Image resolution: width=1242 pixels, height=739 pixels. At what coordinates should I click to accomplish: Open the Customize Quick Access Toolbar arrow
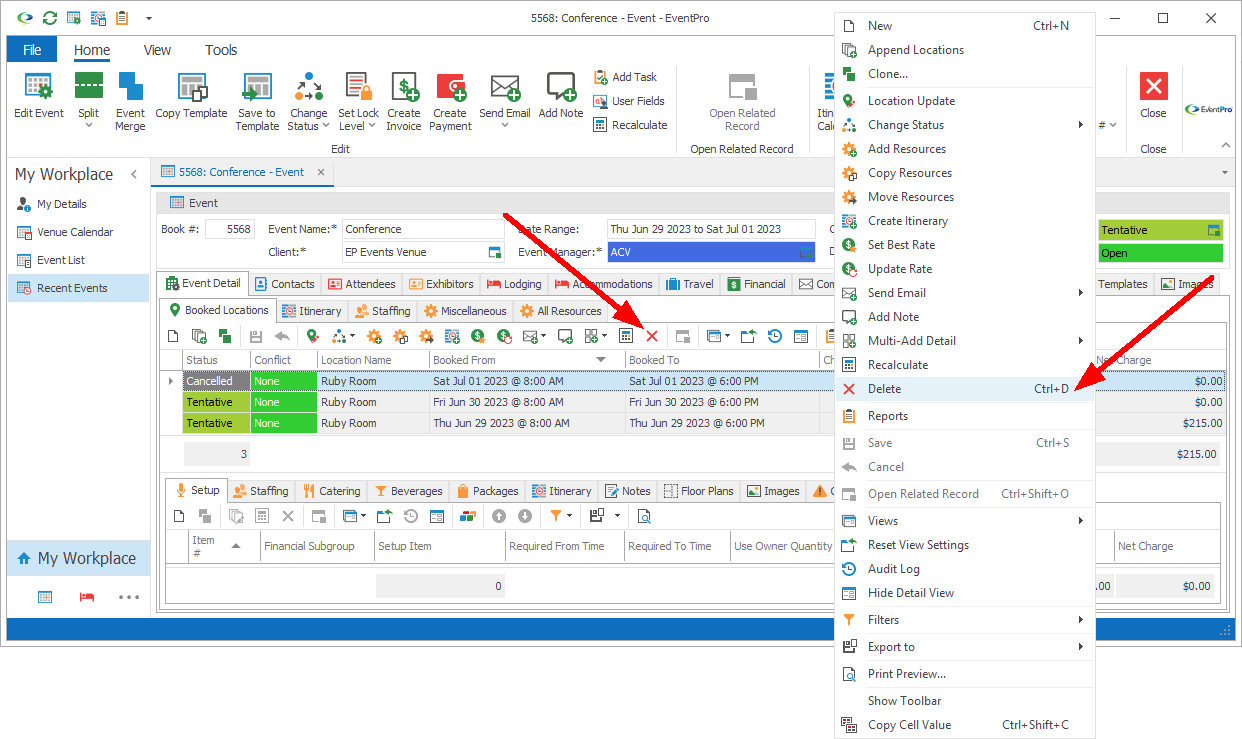pos(149,18)
